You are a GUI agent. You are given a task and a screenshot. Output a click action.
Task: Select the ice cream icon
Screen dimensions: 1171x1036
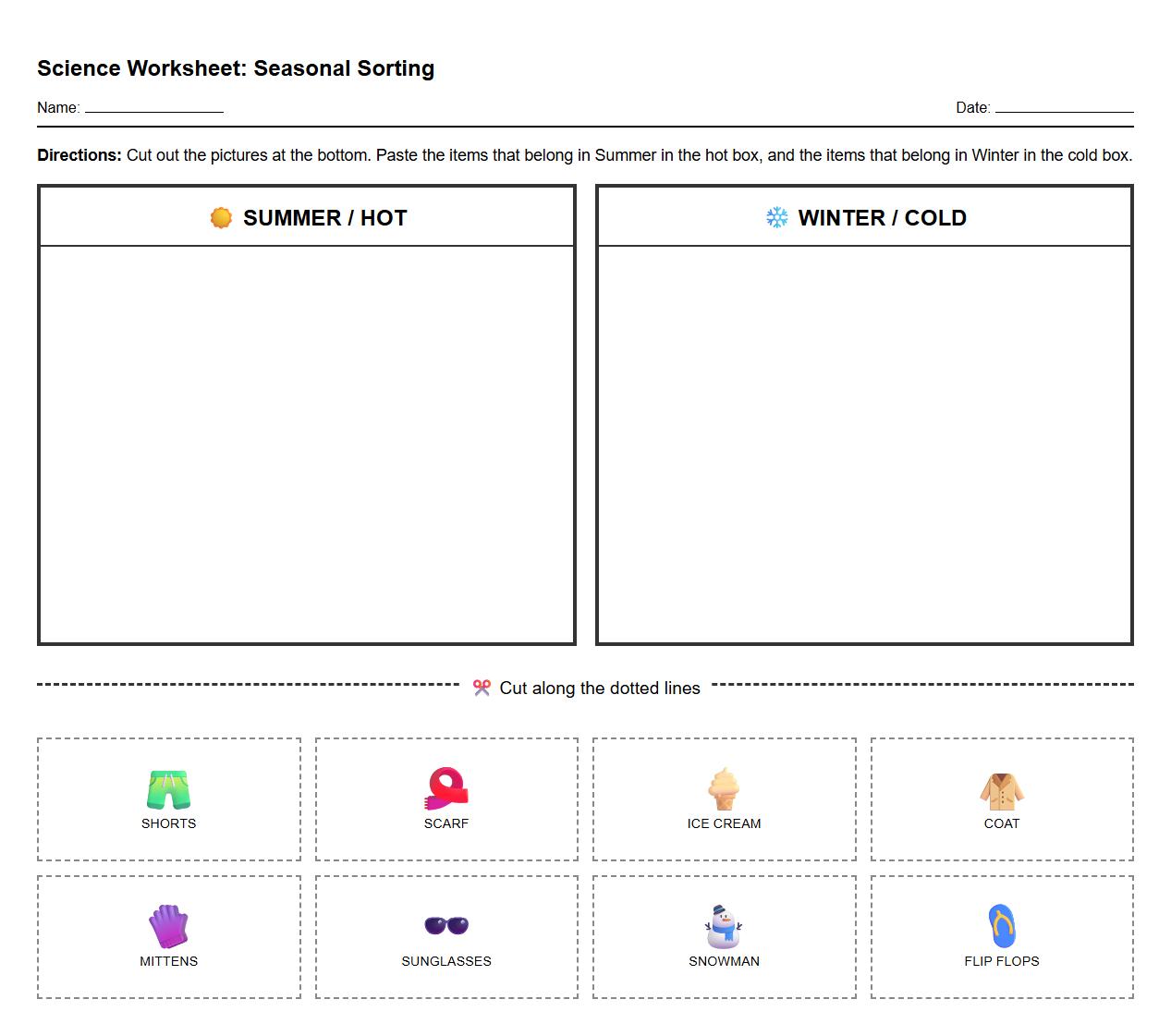pos(725,786)
